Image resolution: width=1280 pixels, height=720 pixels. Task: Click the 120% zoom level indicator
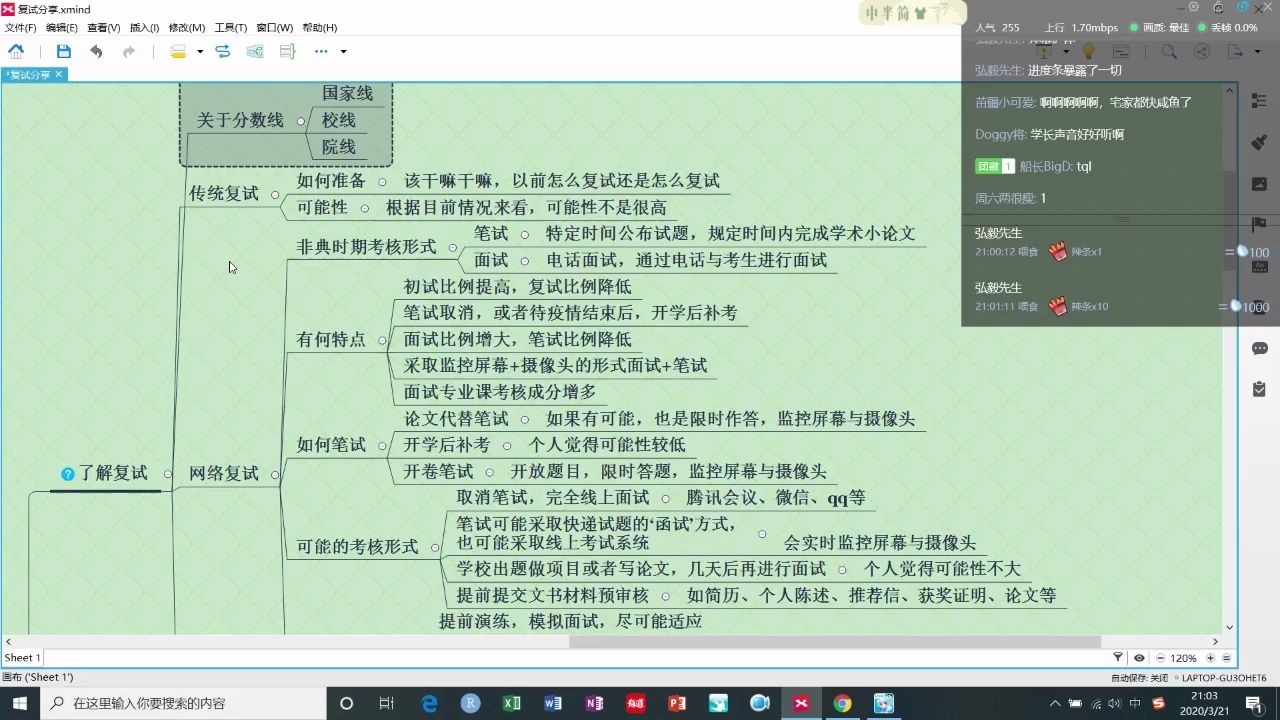(1183, 658)
